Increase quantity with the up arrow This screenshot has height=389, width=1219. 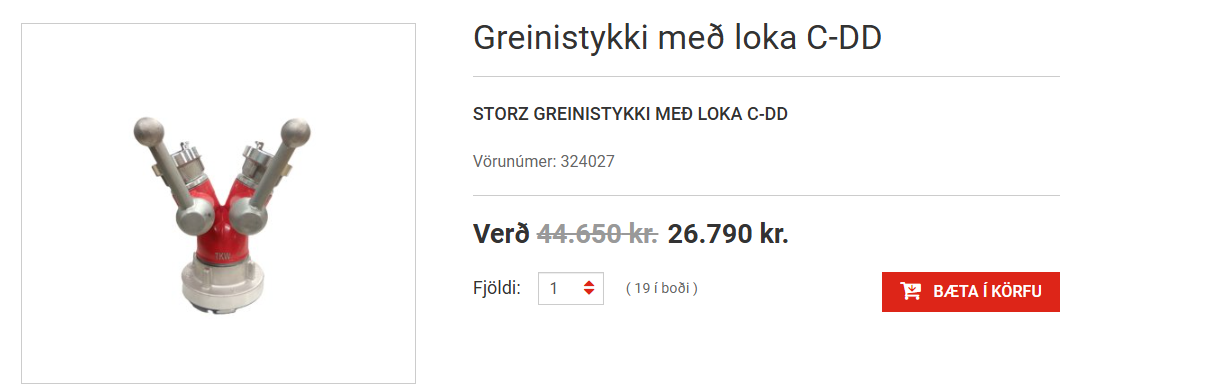click(x=589, y=284)
